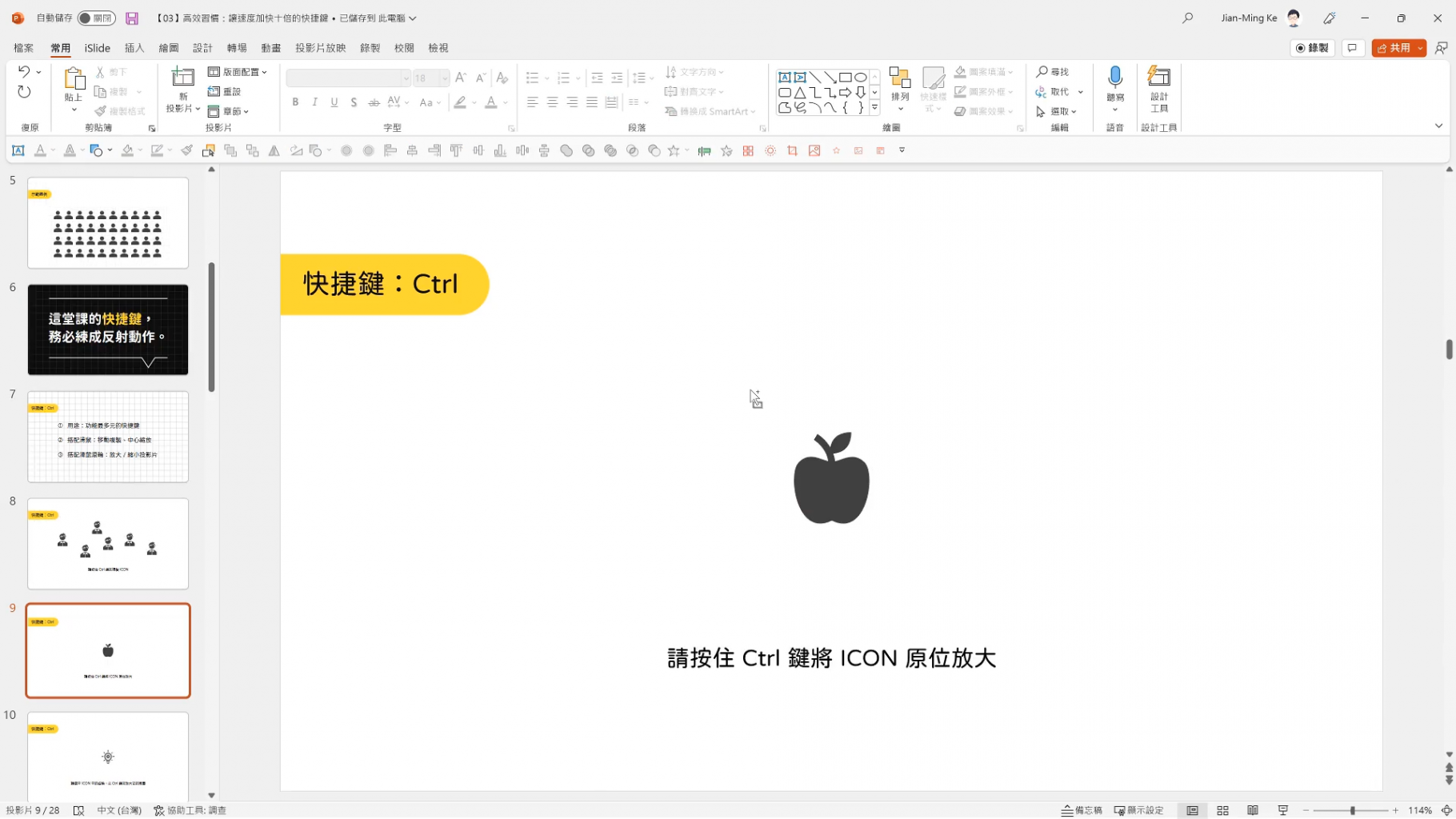Click the crop icon on the drawing toolbar

point(792,150)
